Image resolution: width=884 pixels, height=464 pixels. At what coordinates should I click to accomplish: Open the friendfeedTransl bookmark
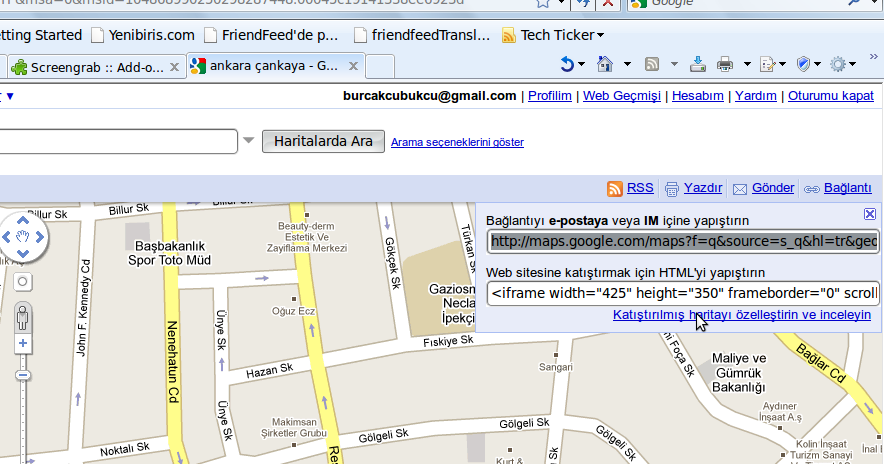(x=422, y=35)
